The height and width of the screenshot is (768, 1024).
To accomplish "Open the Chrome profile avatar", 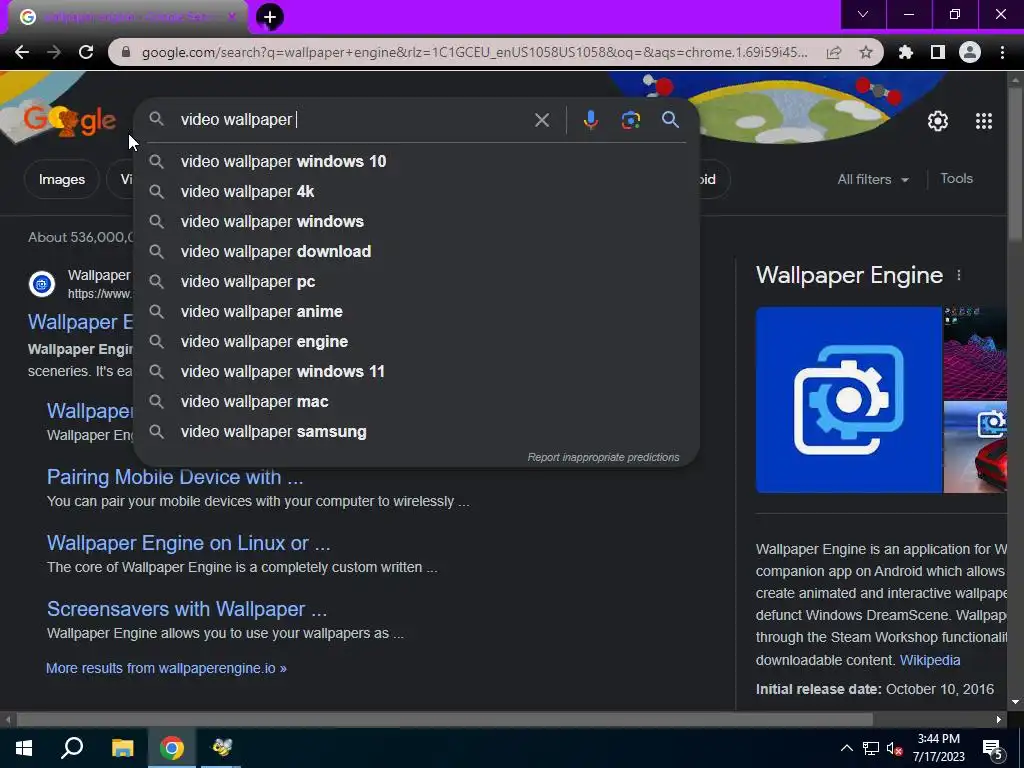I will coord(970,52).
